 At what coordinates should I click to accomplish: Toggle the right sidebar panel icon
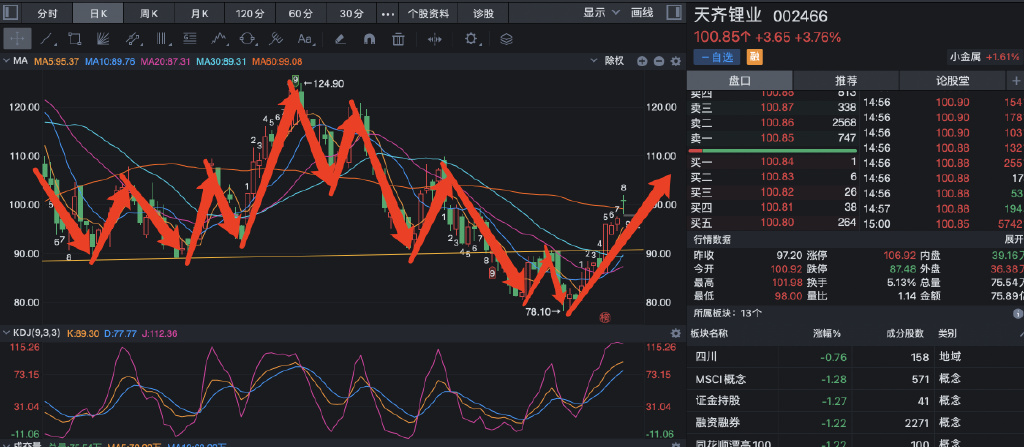(x=672, y=13)
